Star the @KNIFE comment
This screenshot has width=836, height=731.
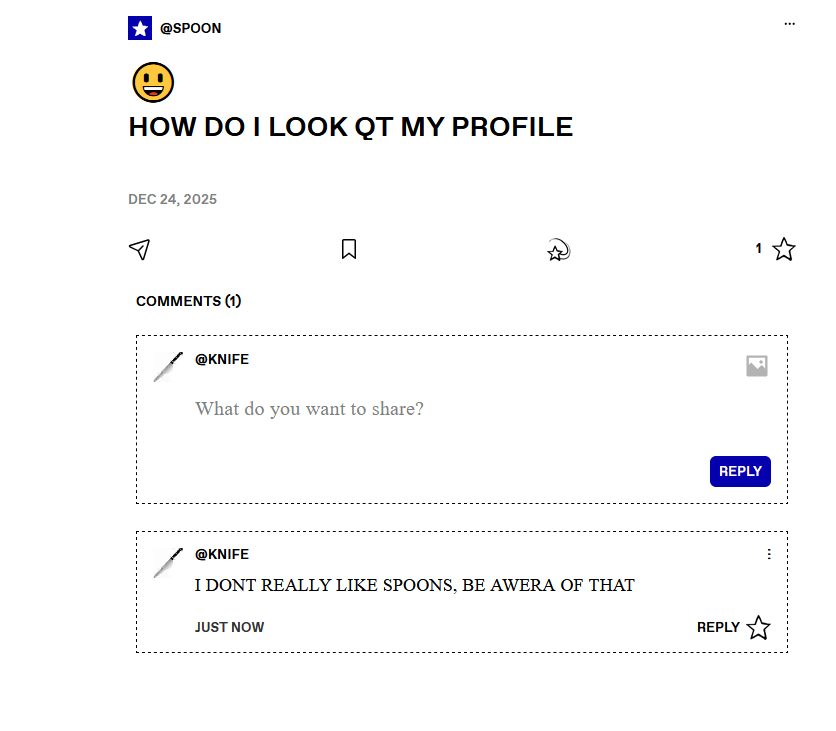coord(758,628)
